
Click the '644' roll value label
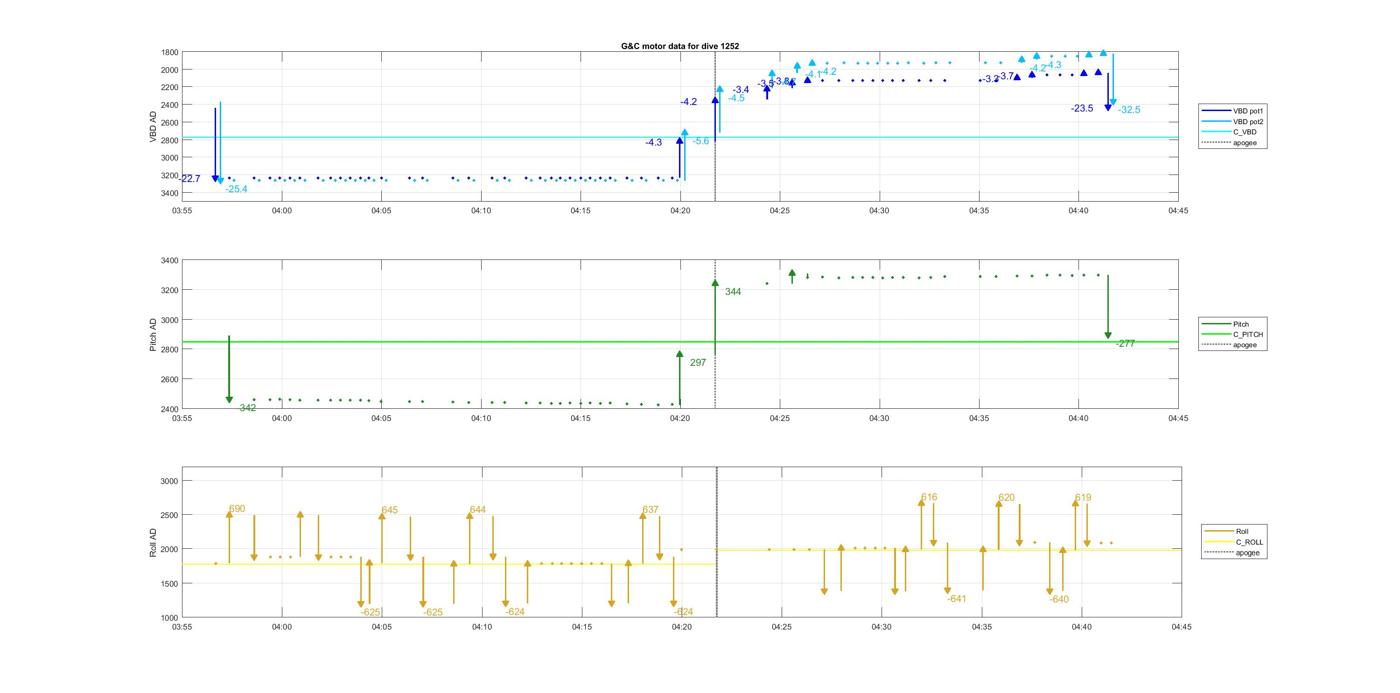477,510
